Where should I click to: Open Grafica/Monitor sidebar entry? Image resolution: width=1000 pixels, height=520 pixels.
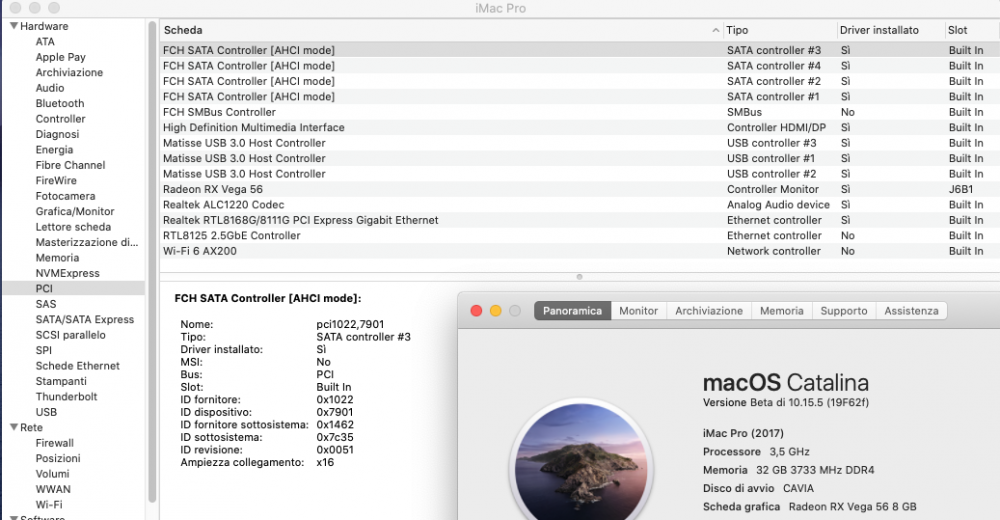[75, 211]
